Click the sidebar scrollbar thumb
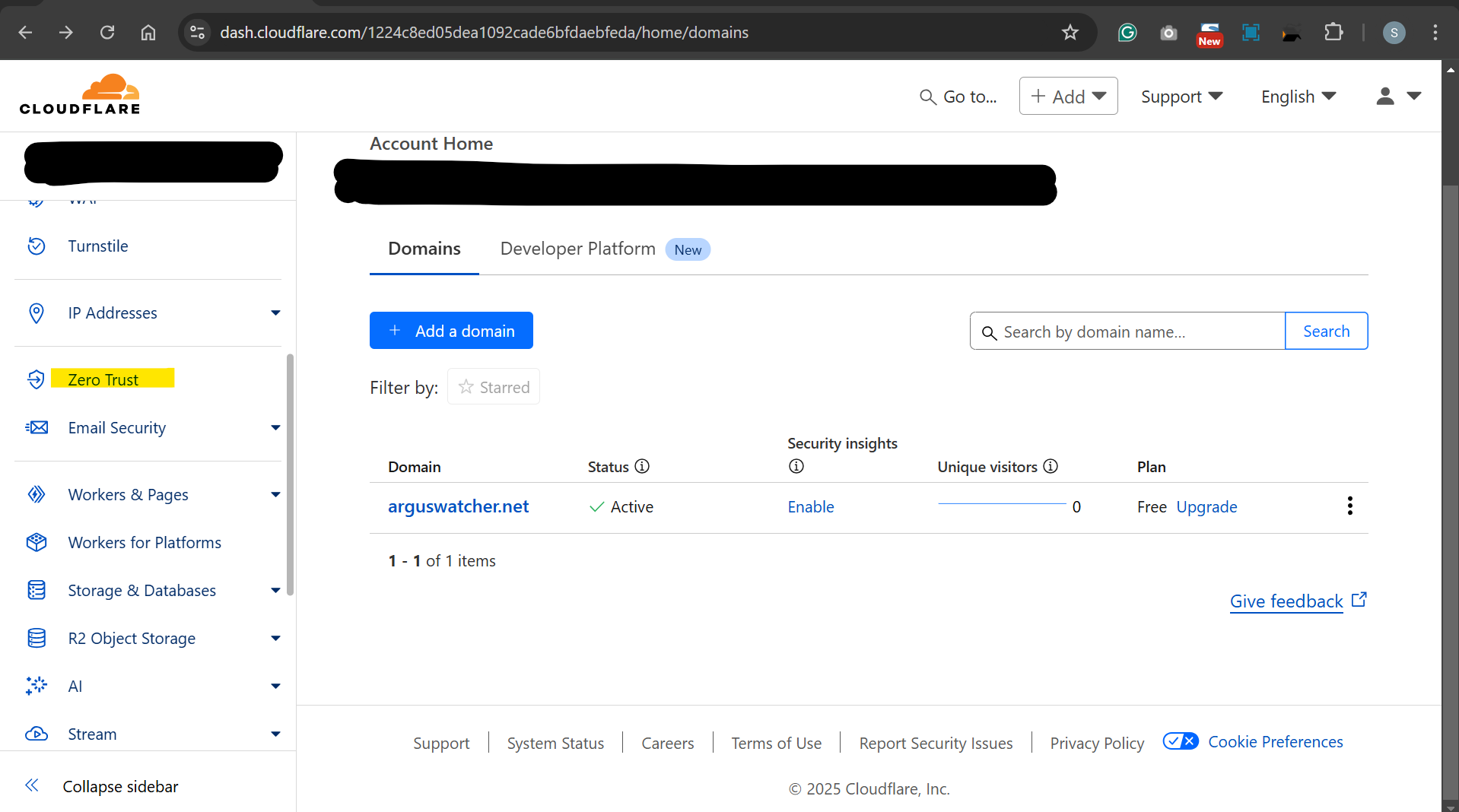The width and height of the screenshot is (1459, 812). (x=290, y=474)
